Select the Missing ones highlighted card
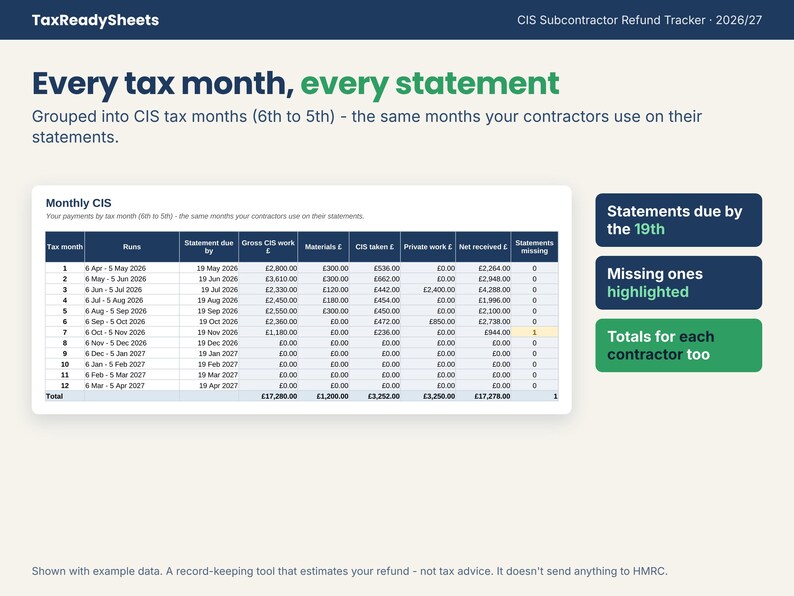This screenshot has width=794, height=596. click(x=679, y=283)
